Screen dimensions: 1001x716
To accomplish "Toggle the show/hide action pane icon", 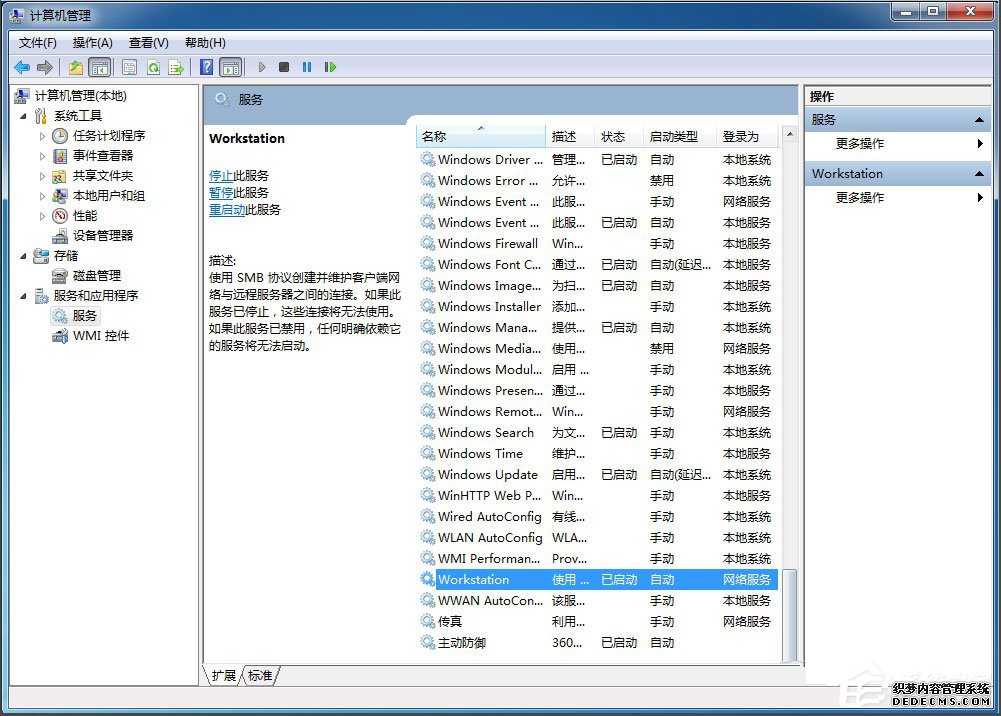I will [231, 67].
